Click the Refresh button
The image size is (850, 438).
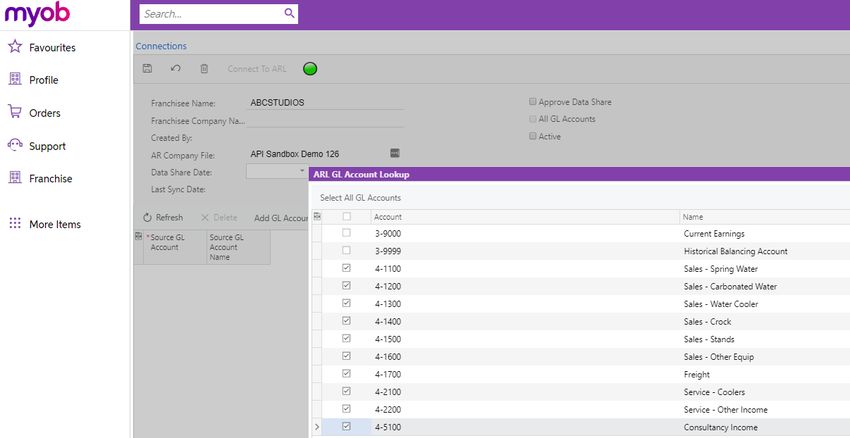(x=163, y=217)
